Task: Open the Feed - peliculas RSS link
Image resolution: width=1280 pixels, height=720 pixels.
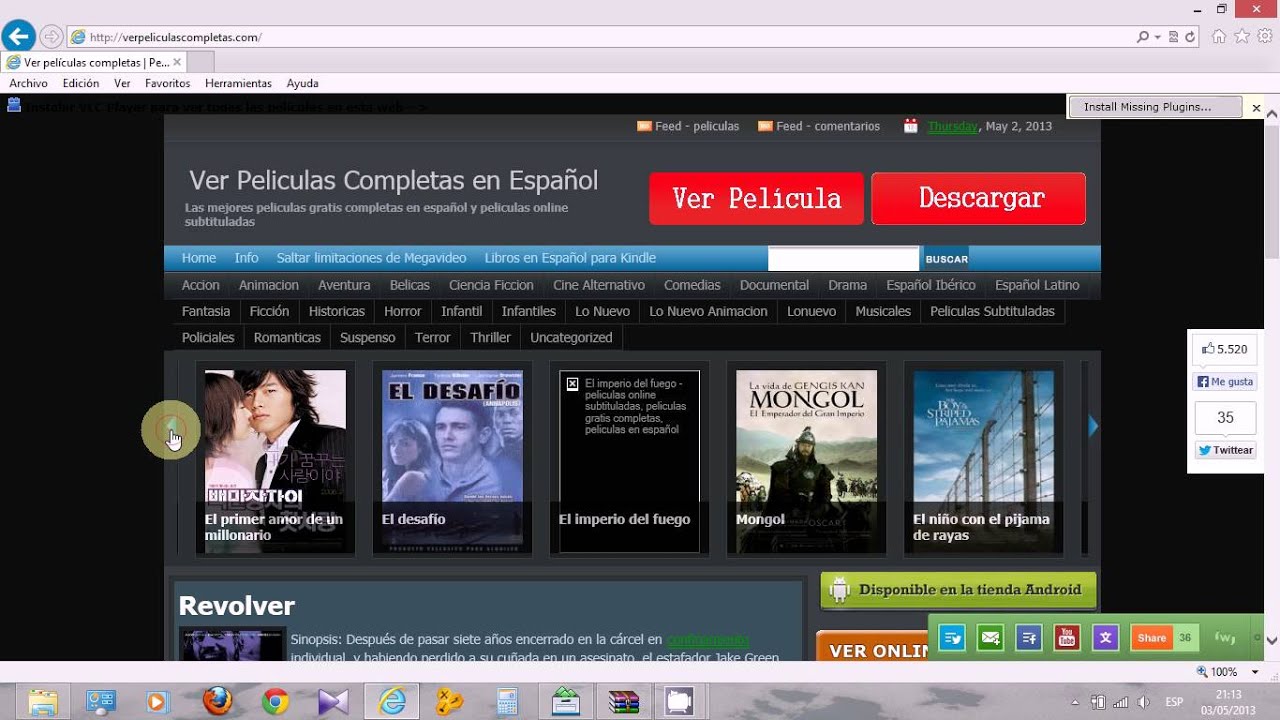Action: pos(688,126)
